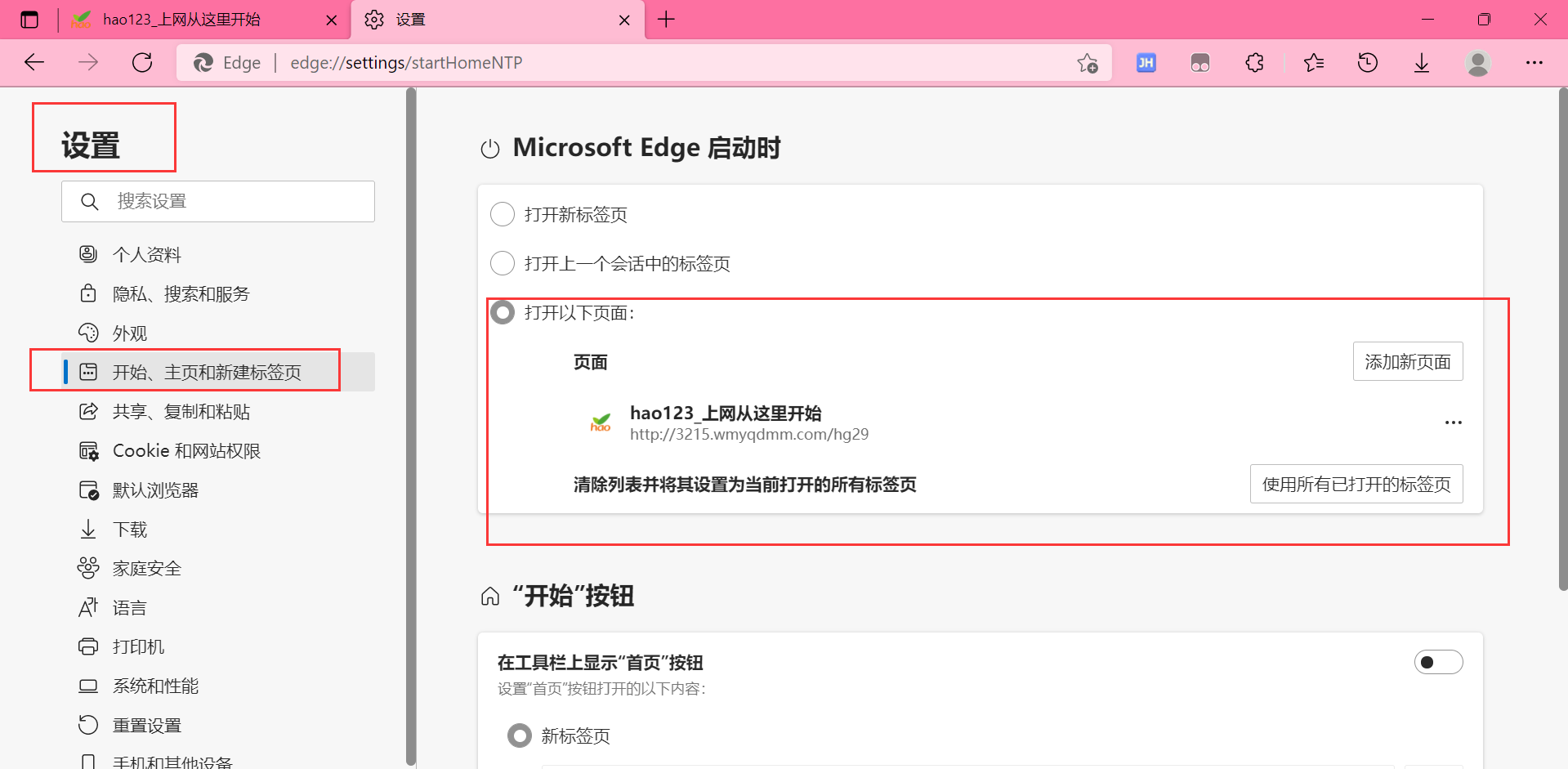Refresh the settings page
This screenshot has width=1568, height=769.
click(x=142, y=62)
